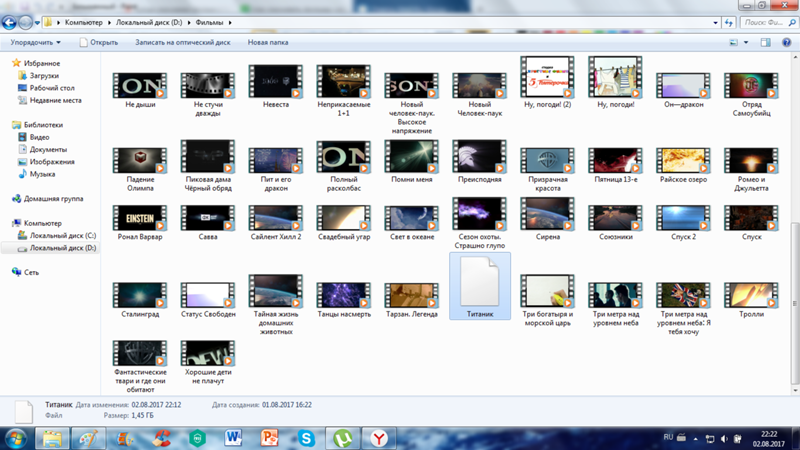Change view with the view icon button
This screenshot has width=800, height=450.
tap(733, 42)
